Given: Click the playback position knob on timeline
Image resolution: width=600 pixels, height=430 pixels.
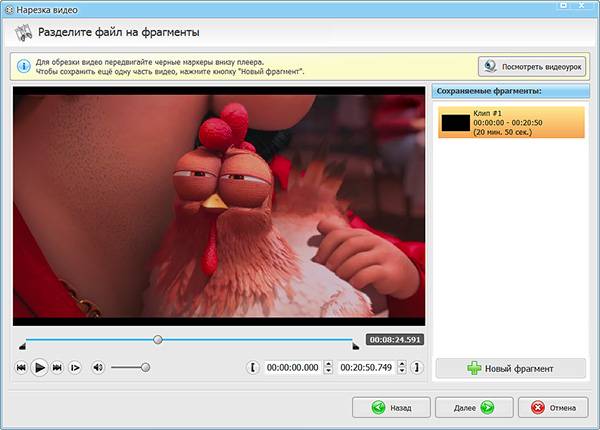Looking at the screenshot, I should click(x=158, y=339).
